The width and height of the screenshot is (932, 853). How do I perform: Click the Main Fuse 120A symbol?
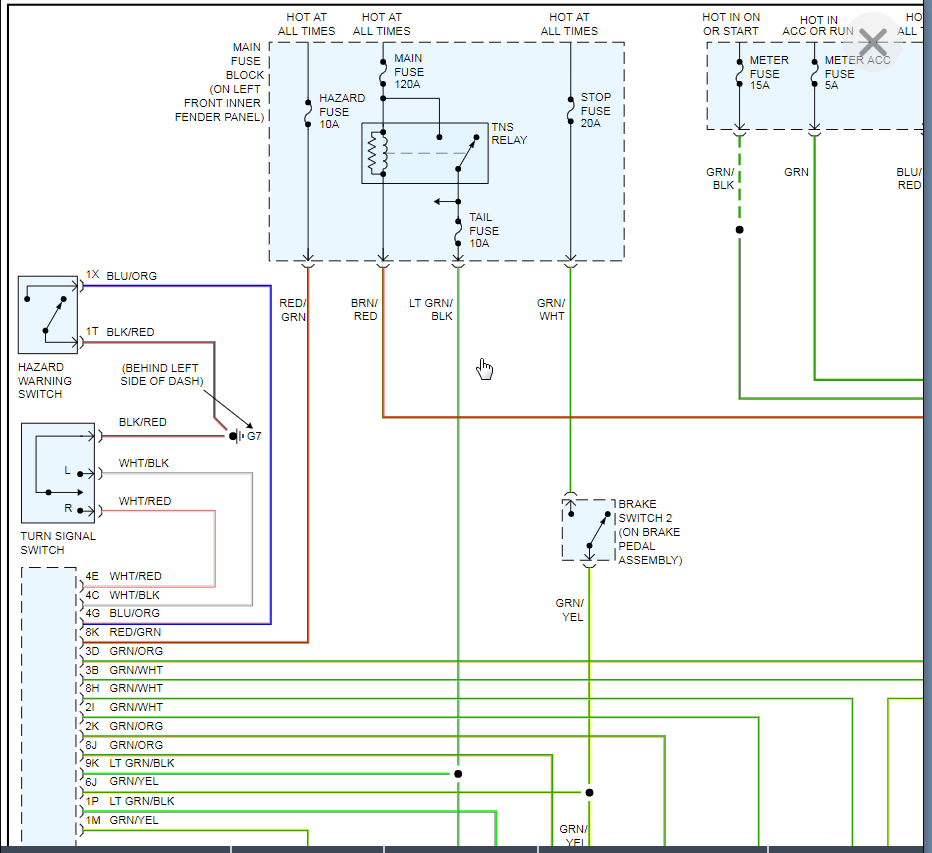tap(383, 72)
